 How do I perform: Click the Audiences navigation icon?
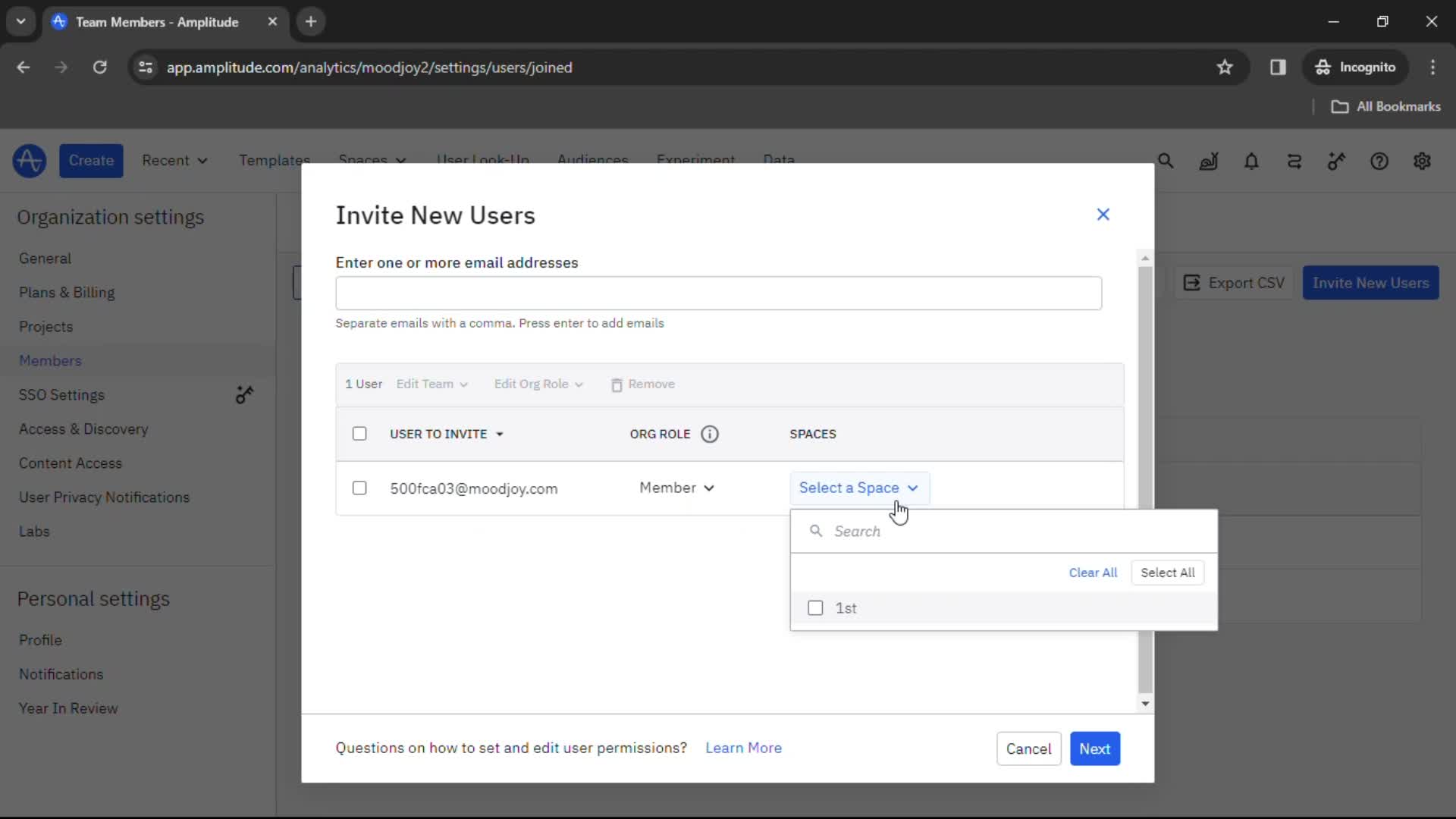point(591,160)
